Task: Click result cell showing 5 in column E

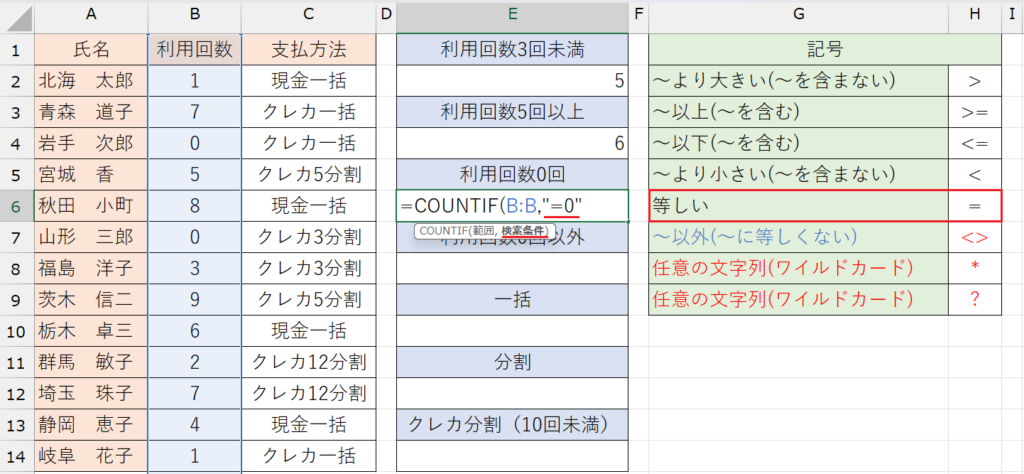Action: (512, 81)
